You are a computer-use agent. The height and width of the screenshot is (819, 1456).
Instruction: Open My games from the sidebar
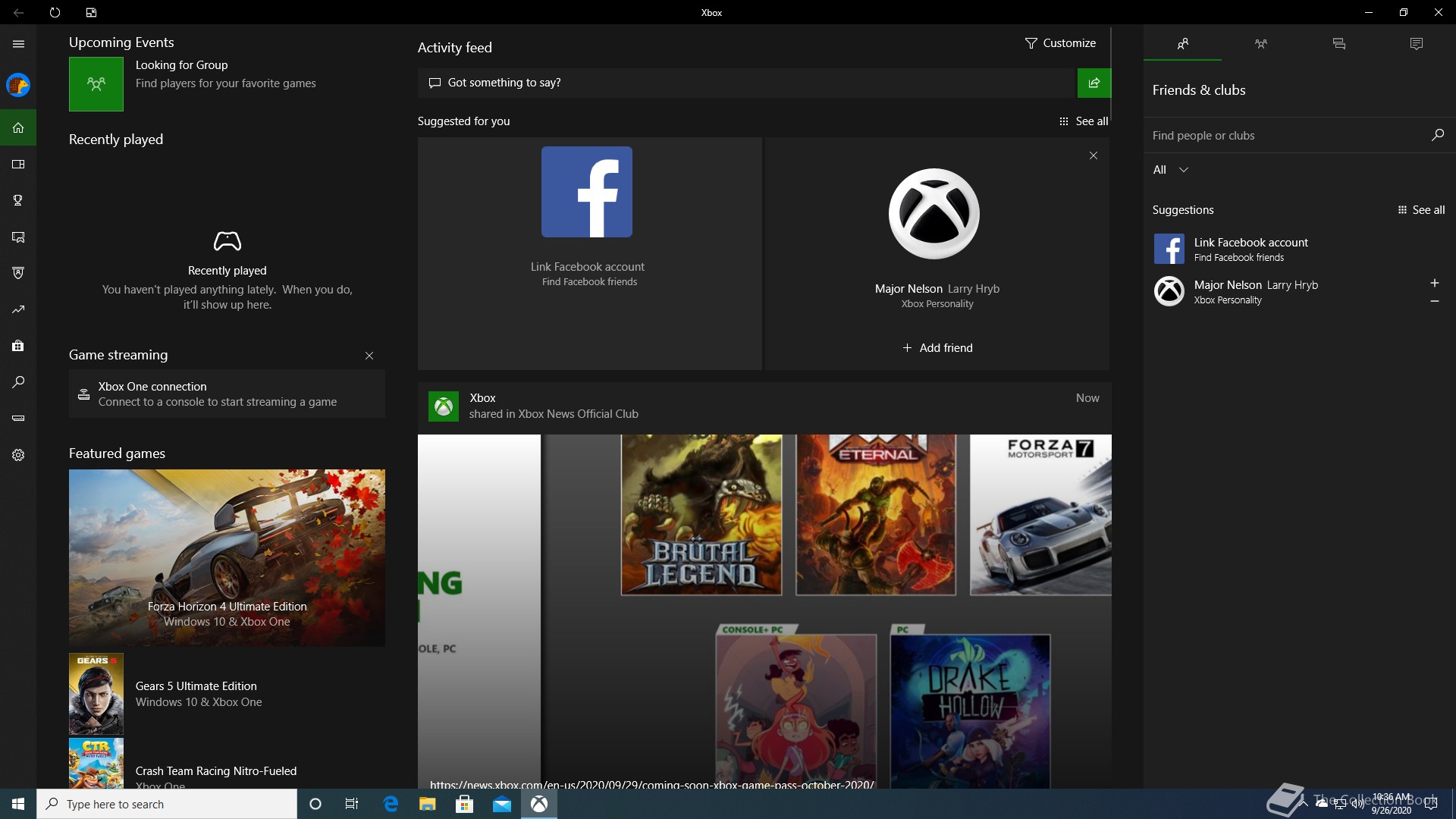coord(18,164)
